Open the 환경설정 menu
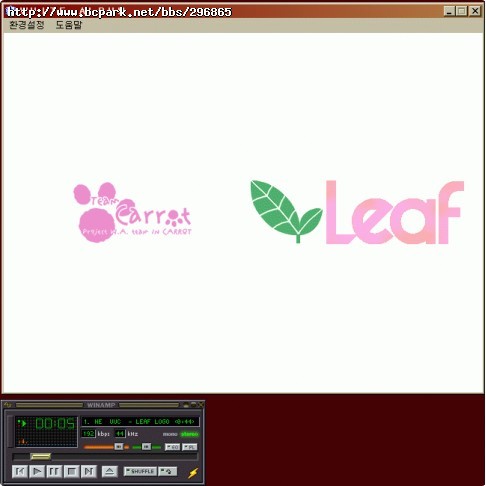This screenshot has width=486, height=486. (x=27, y=25)
